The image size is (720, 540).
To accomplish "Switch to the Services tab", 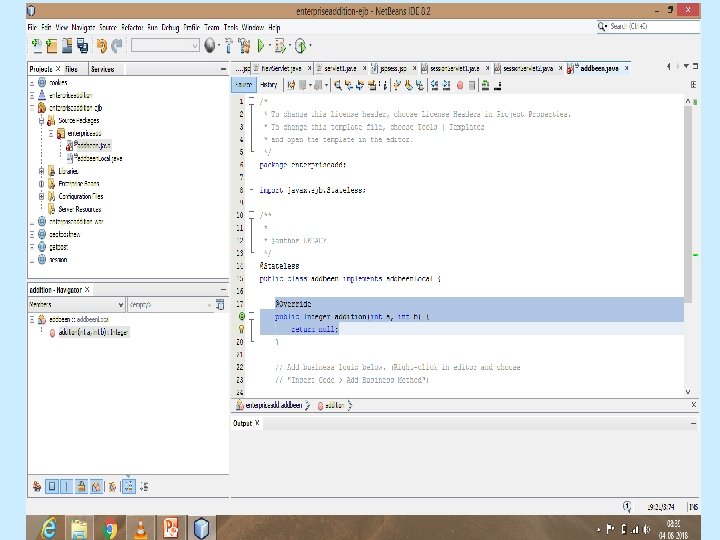I will 102,69.
